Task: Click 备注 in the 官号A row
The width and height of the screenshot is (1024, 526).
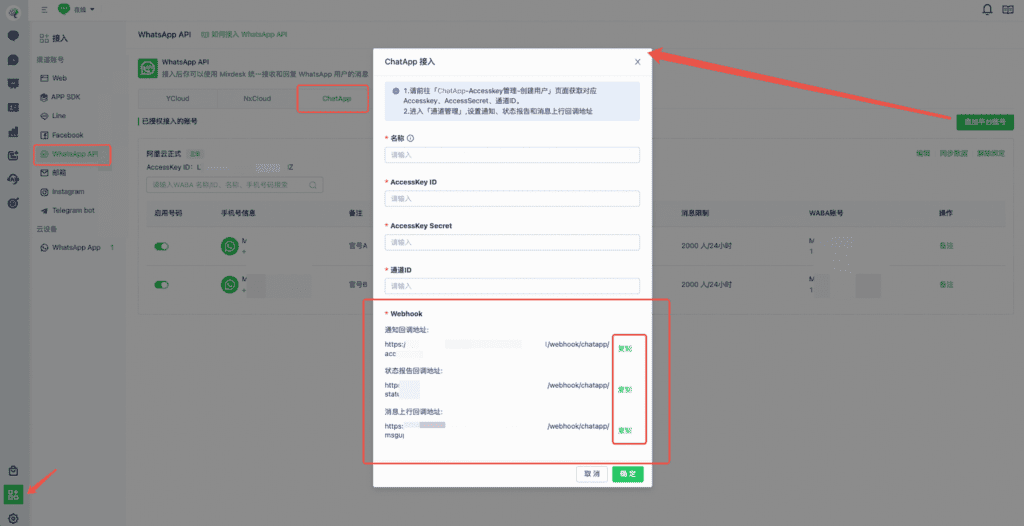Action: coord(946,246)
